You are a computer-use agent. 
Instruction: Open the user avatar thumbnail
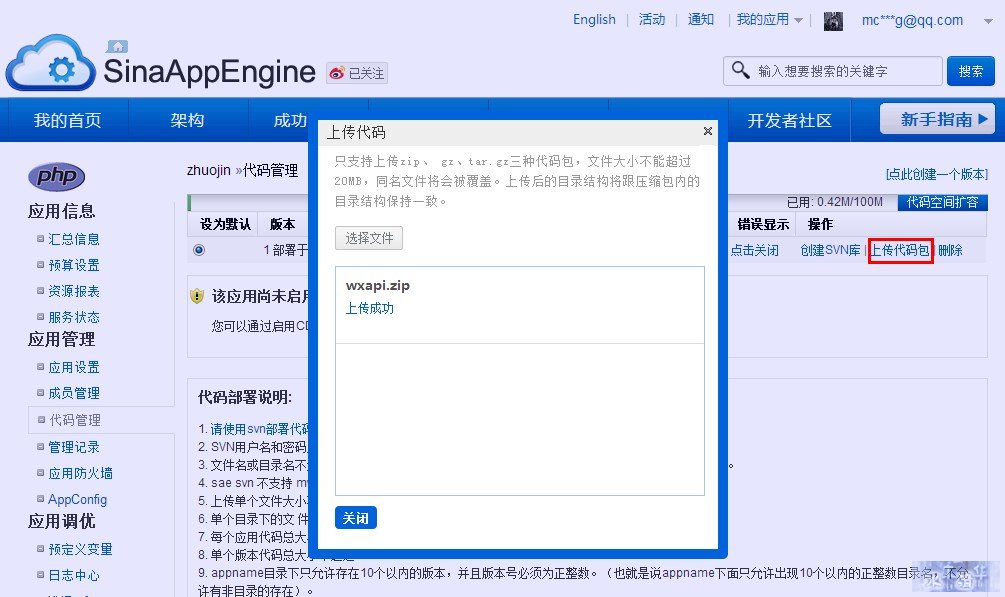point(833,21)
